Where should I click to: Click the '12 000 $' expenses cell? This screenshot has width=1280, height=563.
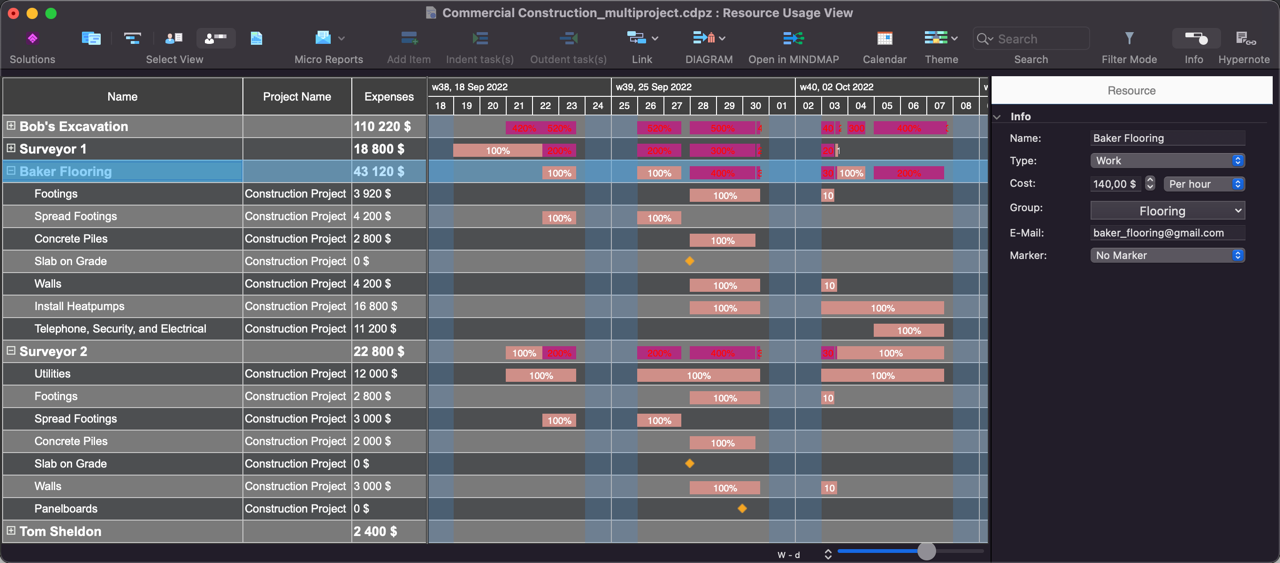coord(389,373)
